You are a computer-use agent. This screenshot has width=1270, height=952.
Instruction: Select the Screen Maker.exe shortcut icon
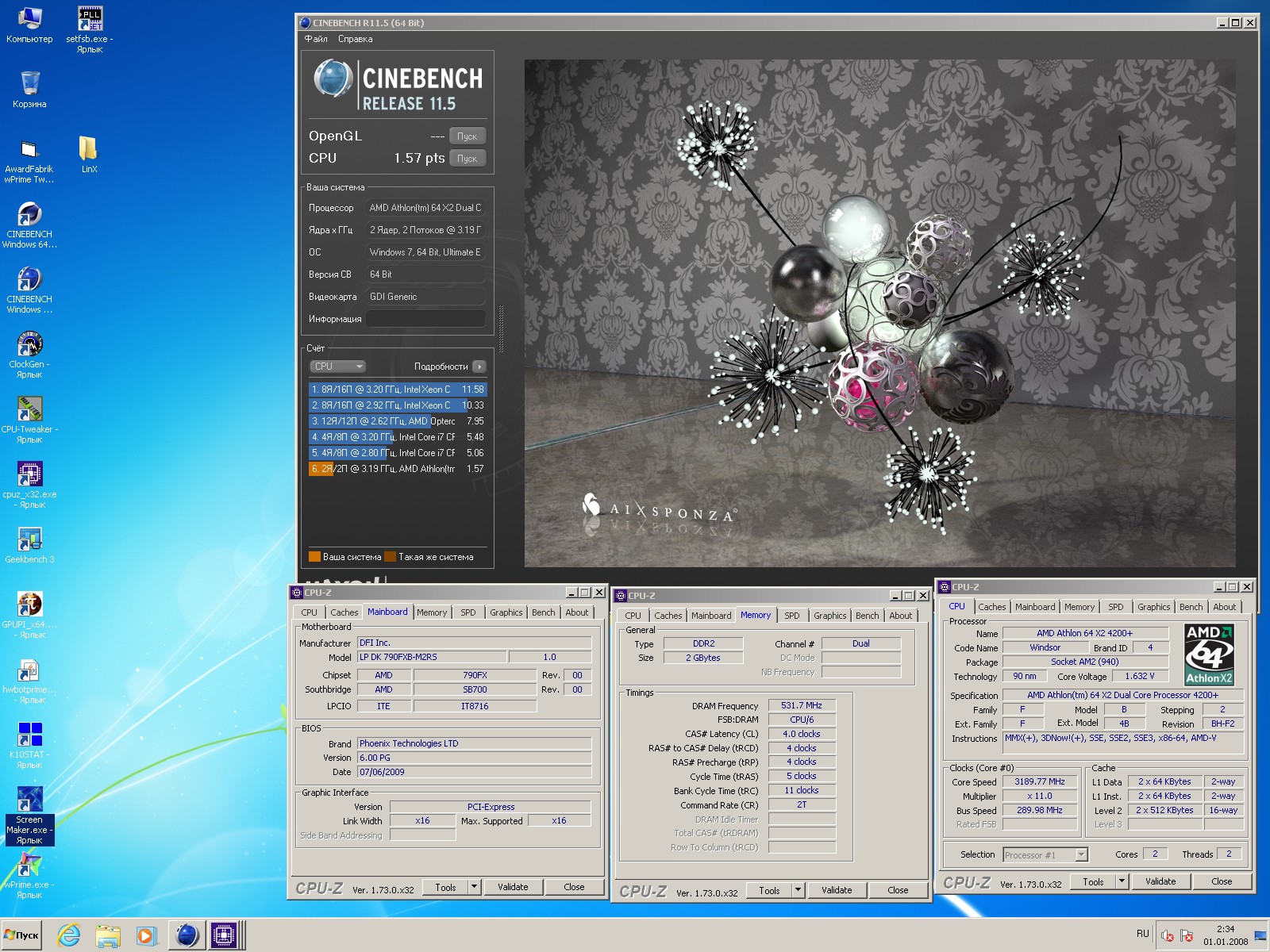[x=29, y=816]
